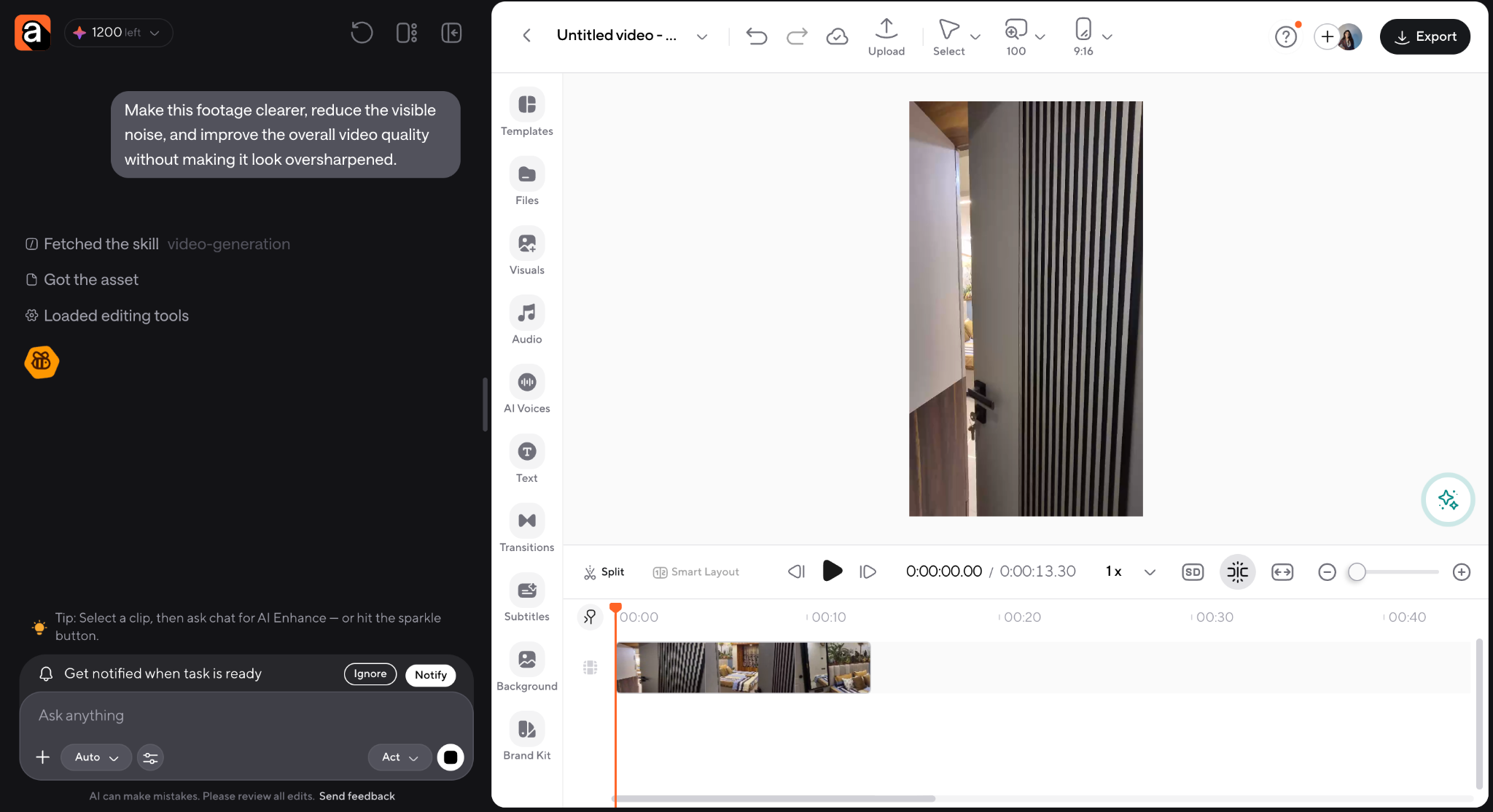
Task: Click the Split scissors tool
Action: click(604, 572)
